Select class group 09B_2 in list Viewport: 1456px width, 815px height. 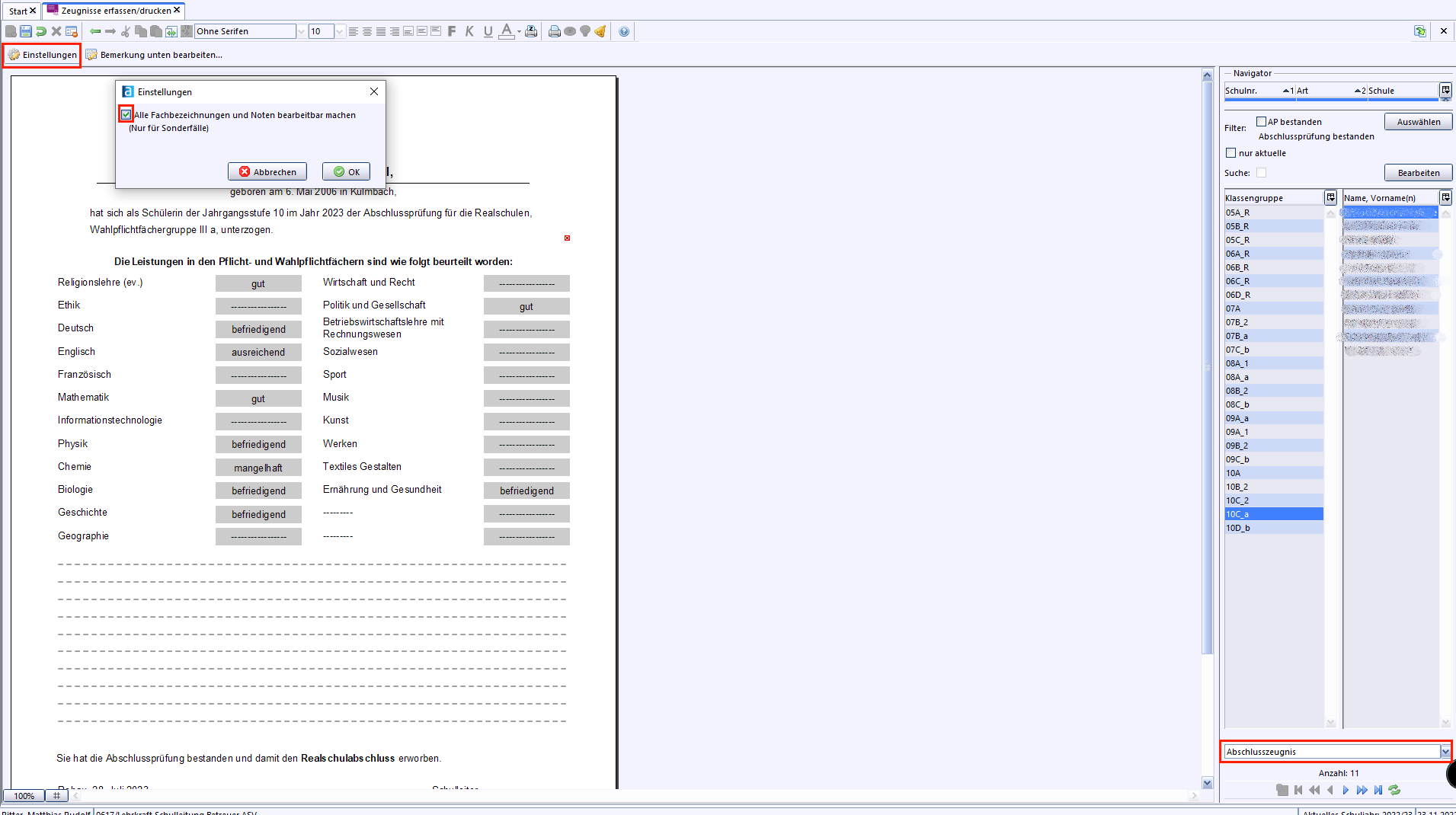point(1273,446)
